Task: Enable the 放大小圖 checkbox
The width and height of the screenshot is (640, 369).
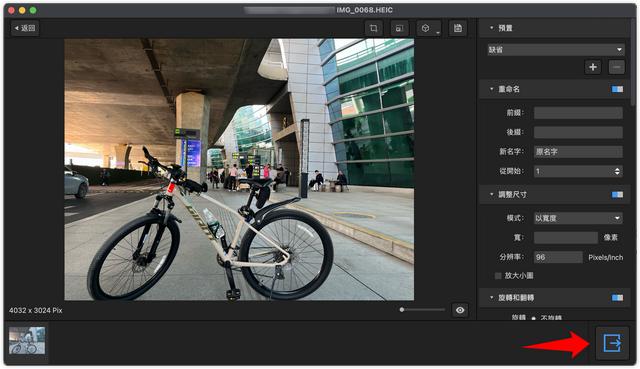Action: (498, 276)
